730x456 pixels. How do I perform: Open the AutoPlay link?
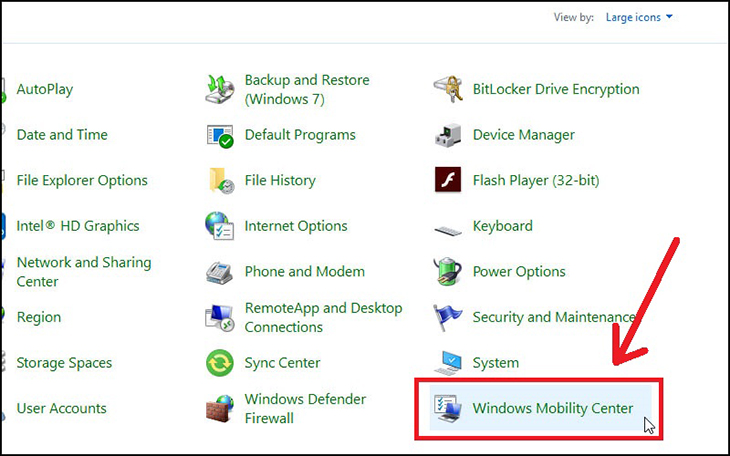pyautogui.click(x=45, y=89)
